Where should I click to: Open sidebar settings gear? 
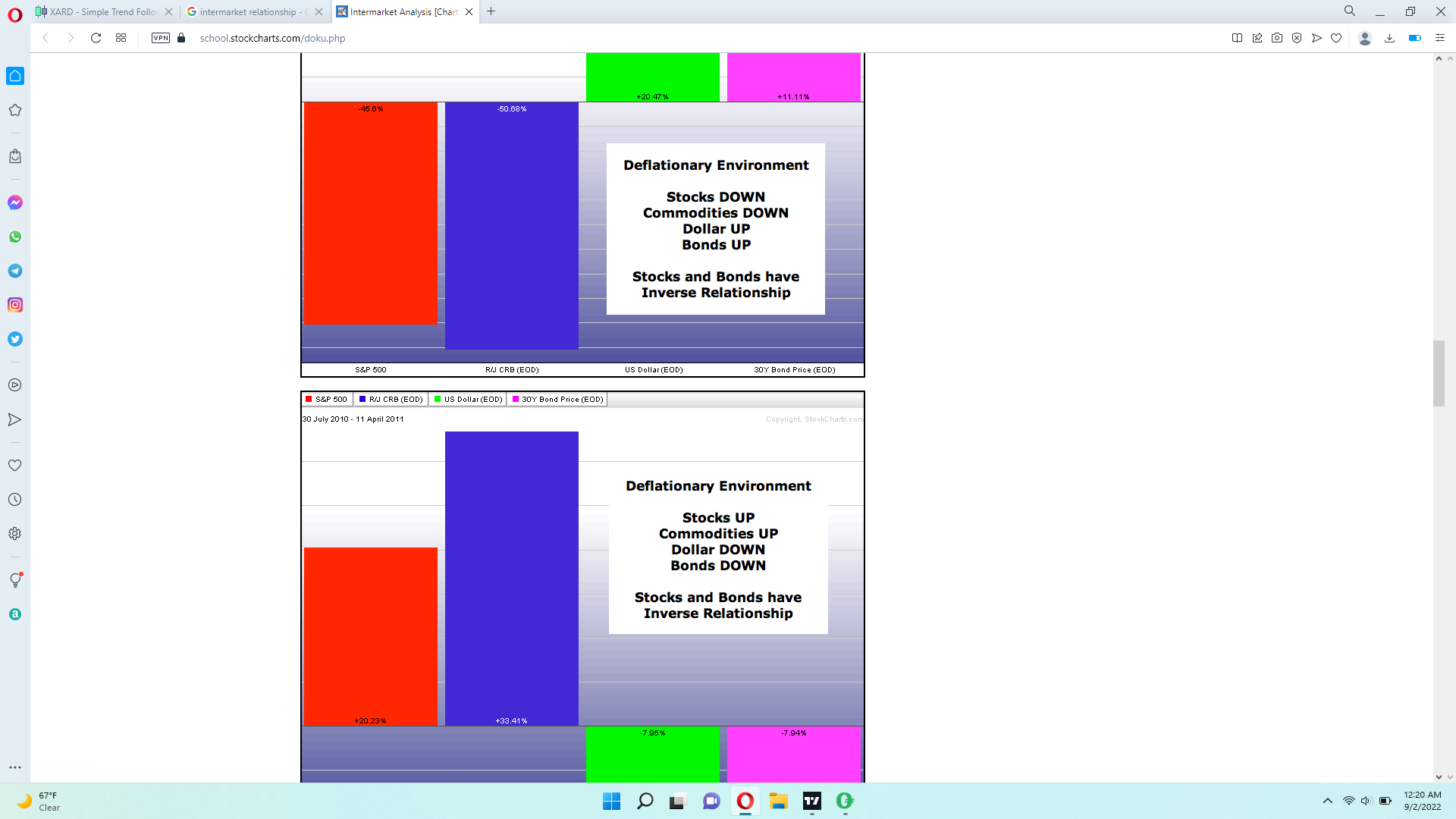[15, 534]
